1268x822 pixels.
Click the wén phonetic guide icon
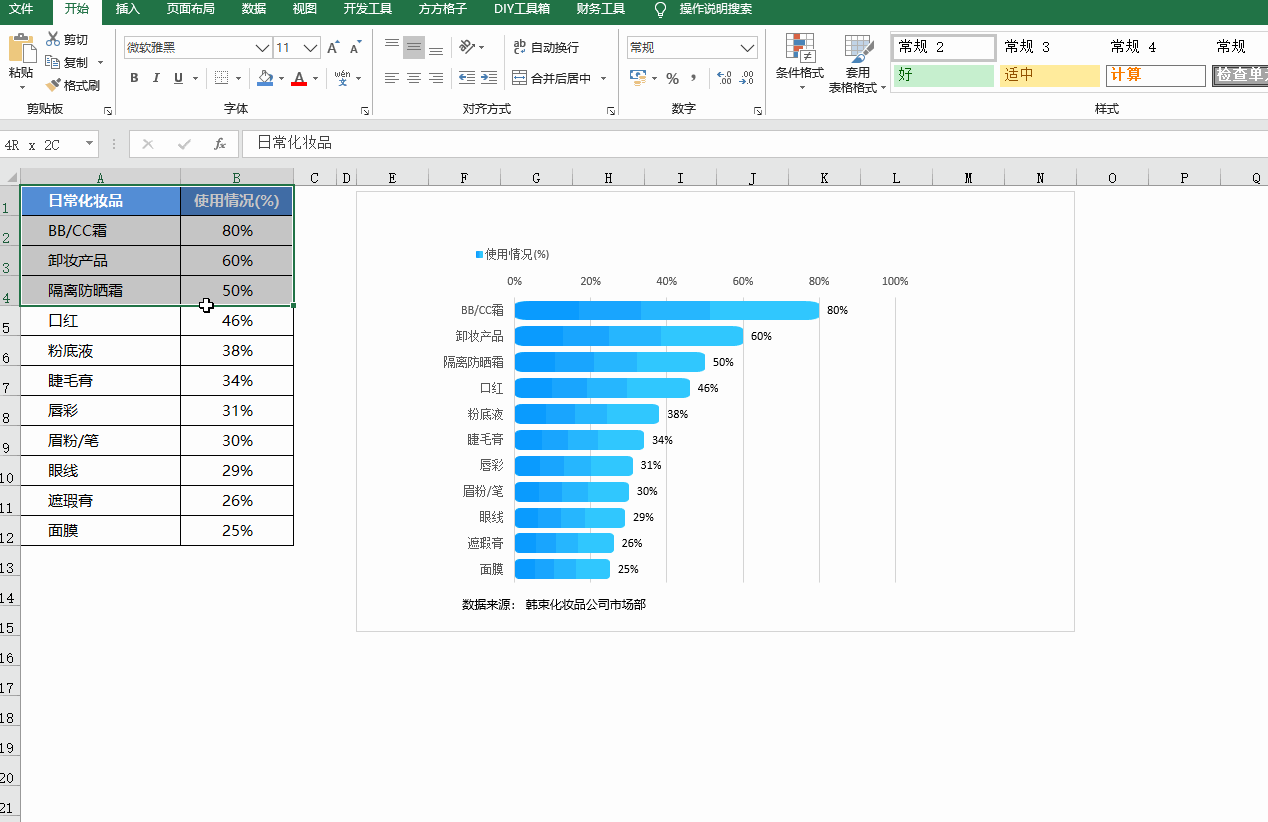tap(342, 78)
